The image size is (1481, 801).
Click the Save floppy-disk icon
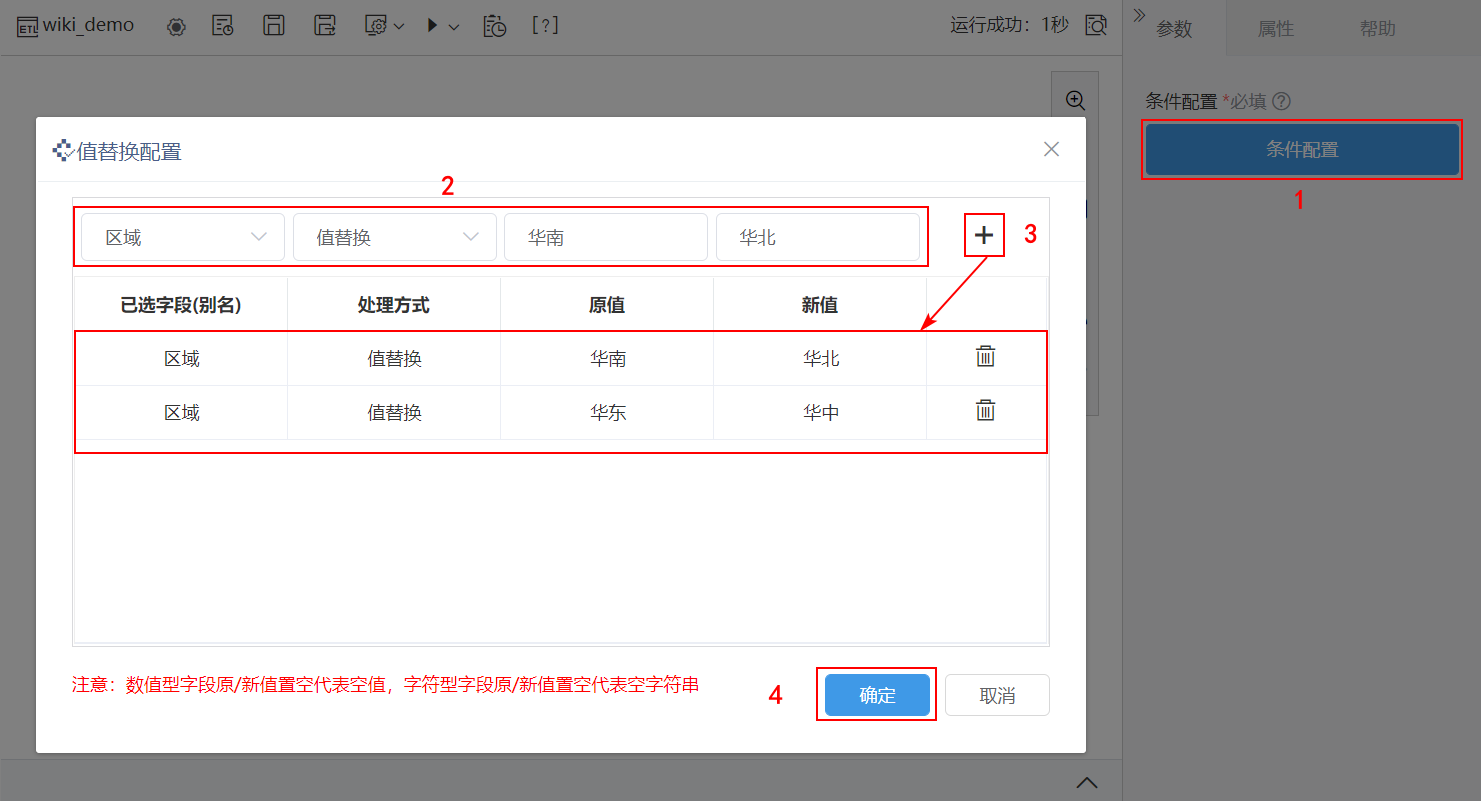[274, 26]
